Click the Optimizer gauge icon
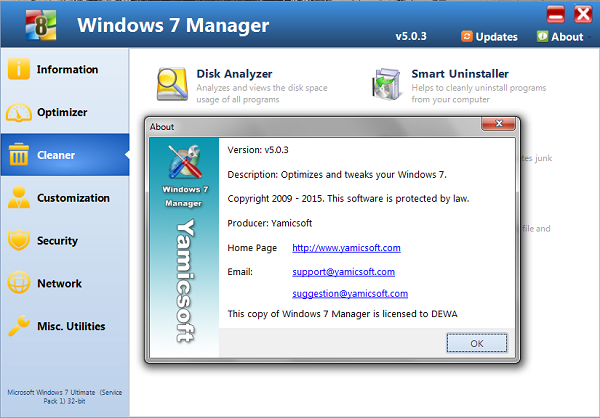This screenshot has height=418, width=600. (x=19, y=113)
